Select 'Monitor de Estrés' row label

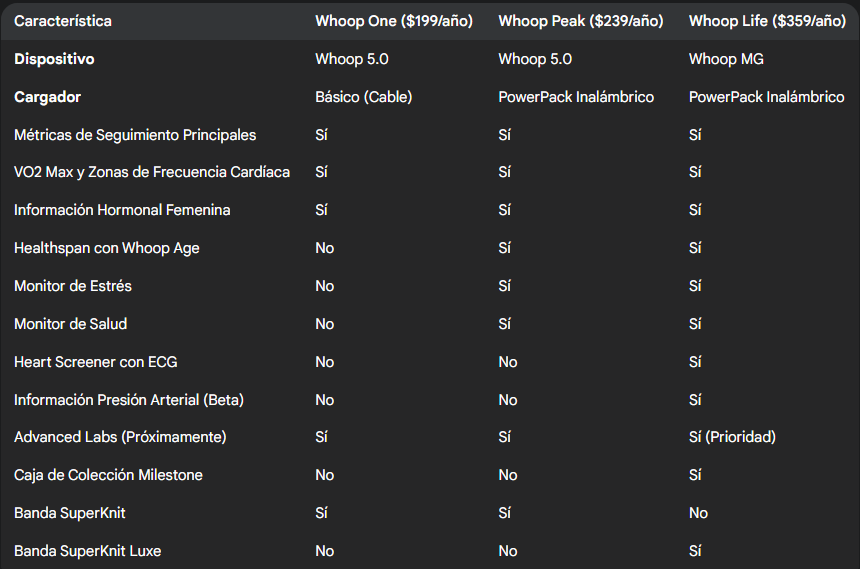(x=73, y=286)
